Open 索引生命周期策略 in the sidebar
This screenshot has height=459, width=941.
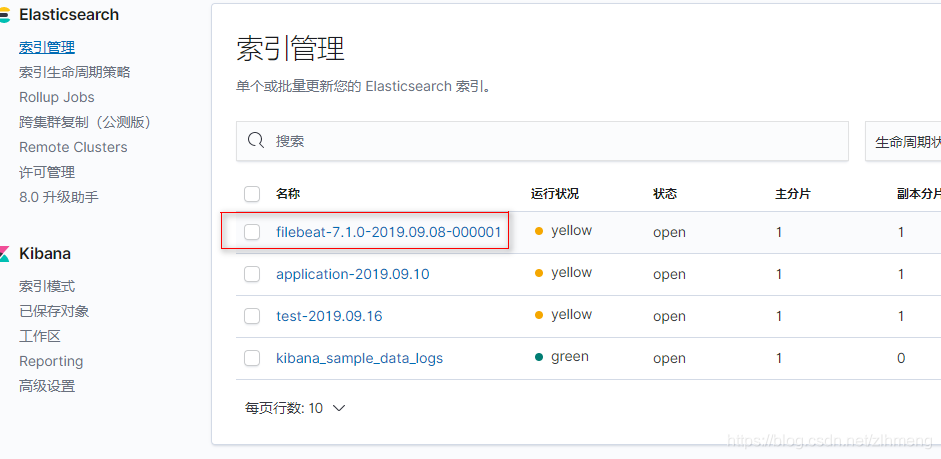(x=74, y=72)
